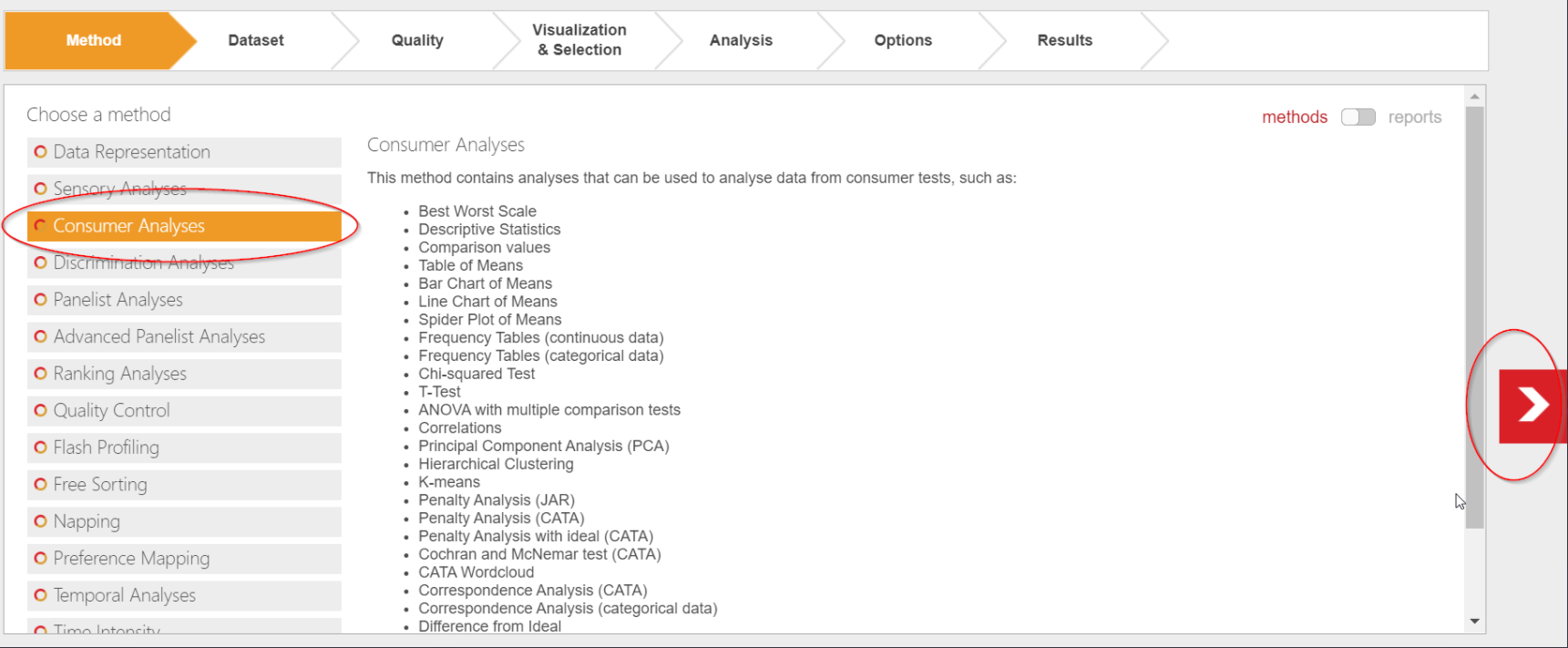Select Flash Profiling from method list
This screenshot has width=1568, height=648.
(106, 447)
